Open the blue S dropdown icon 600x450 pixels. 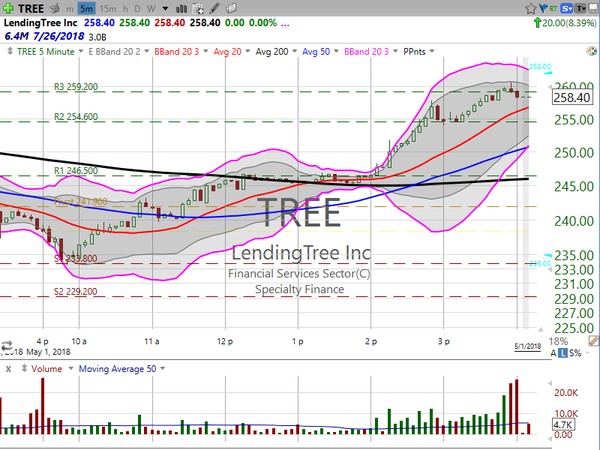coord(567,8)
